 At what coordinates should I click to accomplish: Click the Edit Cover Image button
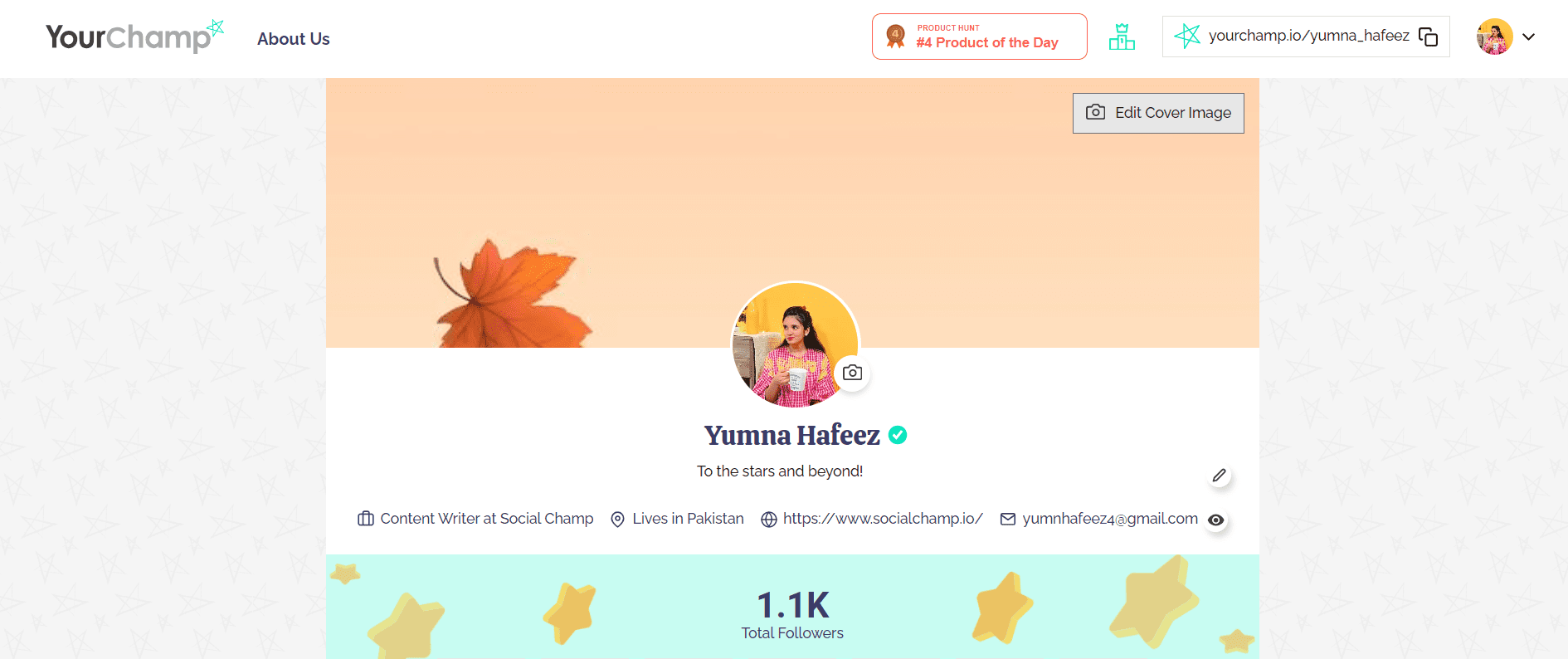click(x=1158, y=113)
